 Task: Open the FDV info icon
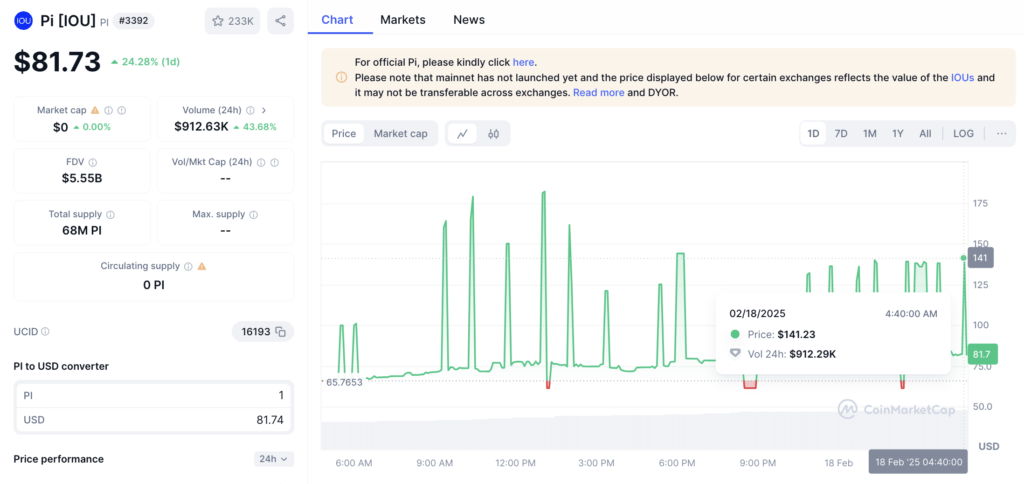coord(93,163)
